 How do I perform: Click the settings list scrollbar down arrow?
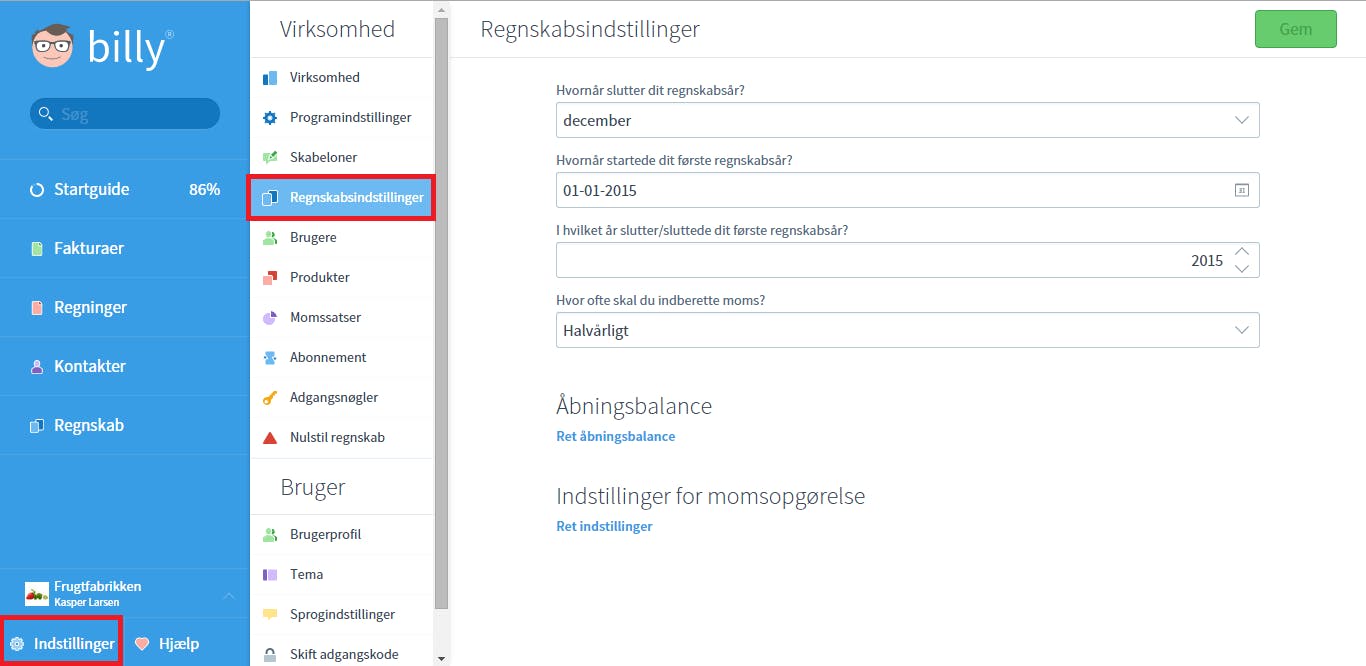pos(442,658)
